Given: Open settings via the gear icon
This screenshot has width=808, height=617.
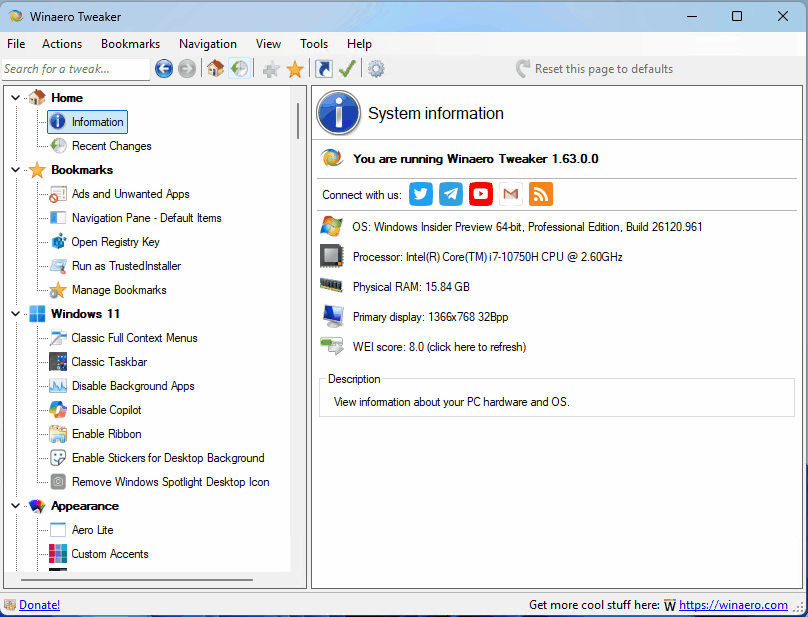Looking at the screenshot, I should point(374,69).
